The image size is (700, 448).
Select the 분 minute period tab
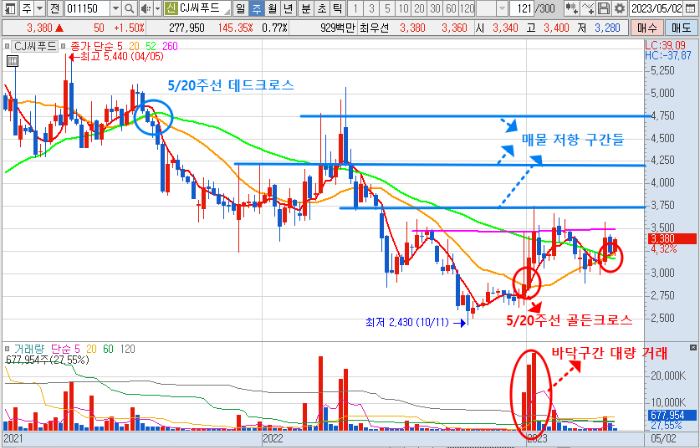tap(306, 8)
